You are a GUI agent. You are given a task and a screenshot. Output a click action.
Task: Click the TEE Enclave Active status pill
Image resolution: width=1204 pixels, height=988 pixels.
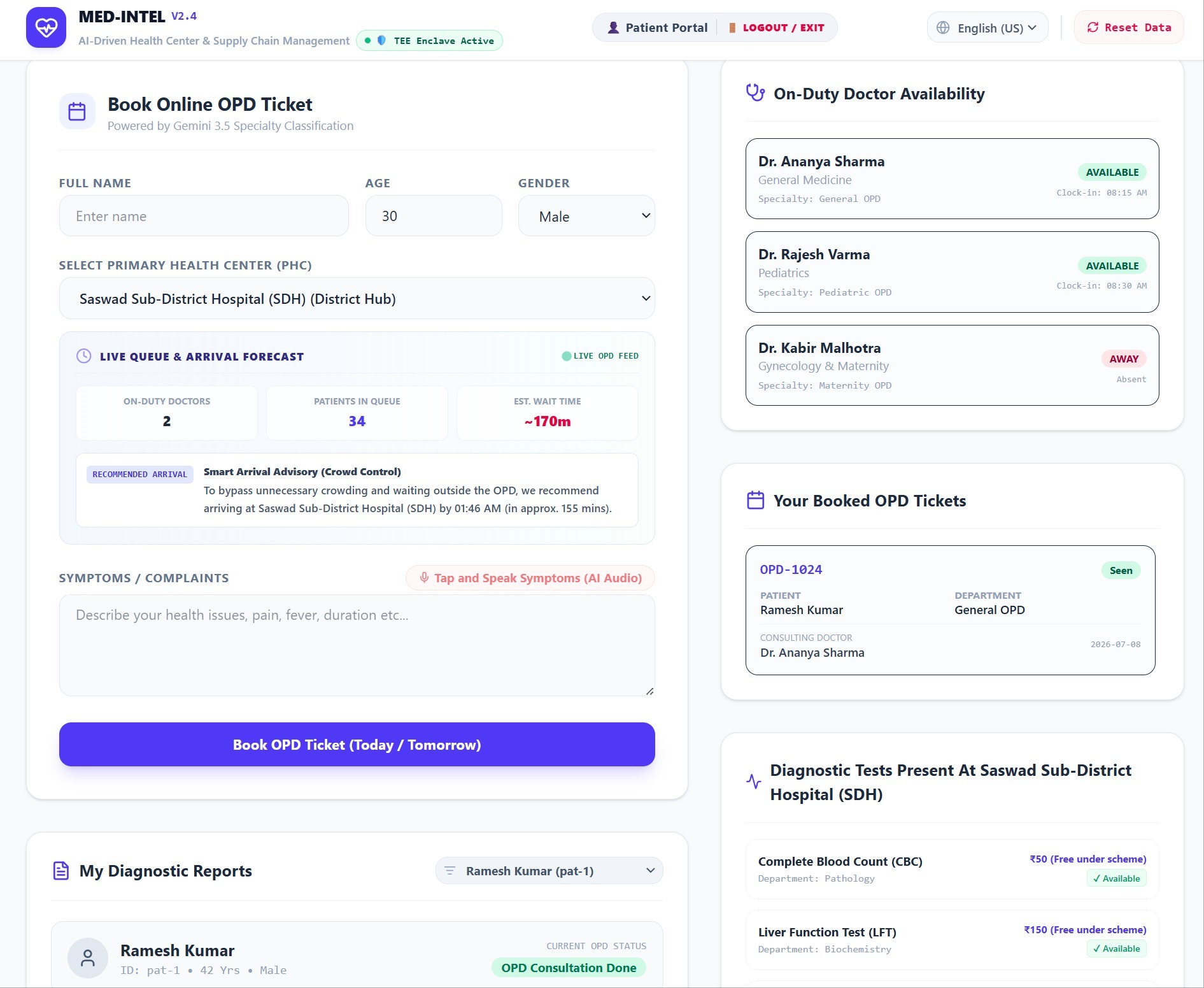[x=429, y=41]
